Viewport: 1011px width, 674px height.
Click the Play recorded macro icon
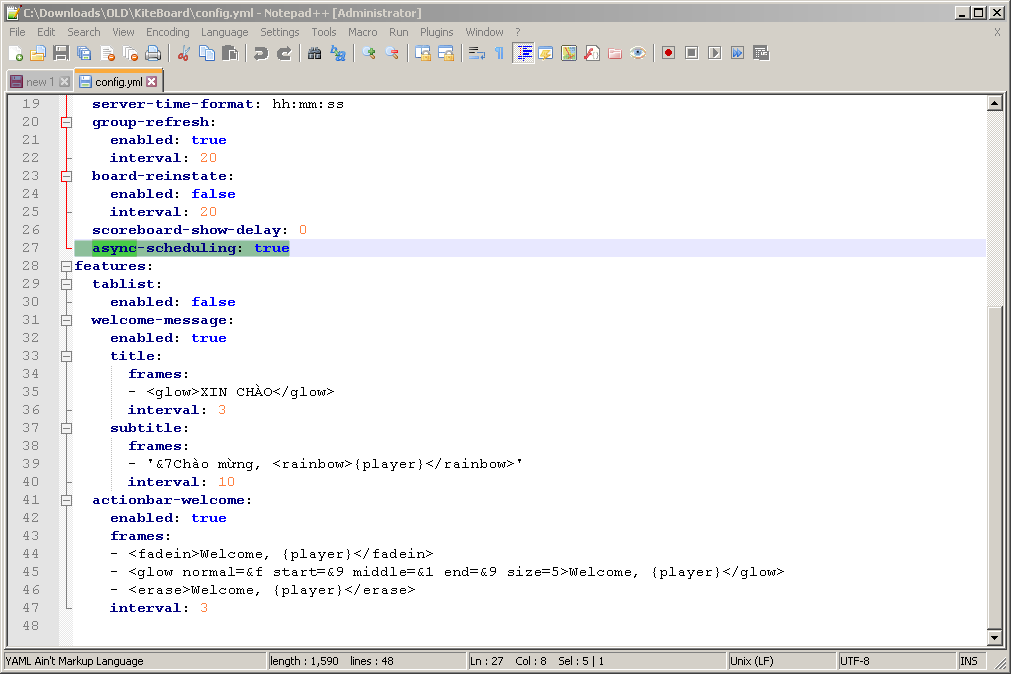click(714, 53)
